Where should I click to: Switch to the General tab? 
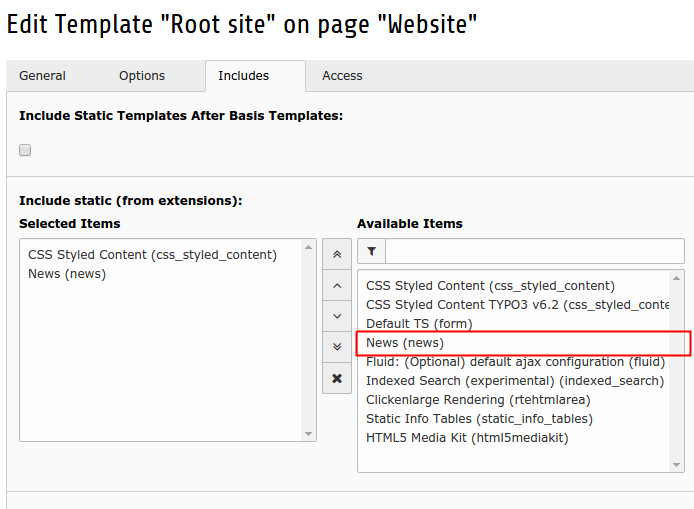click(42, 76)
